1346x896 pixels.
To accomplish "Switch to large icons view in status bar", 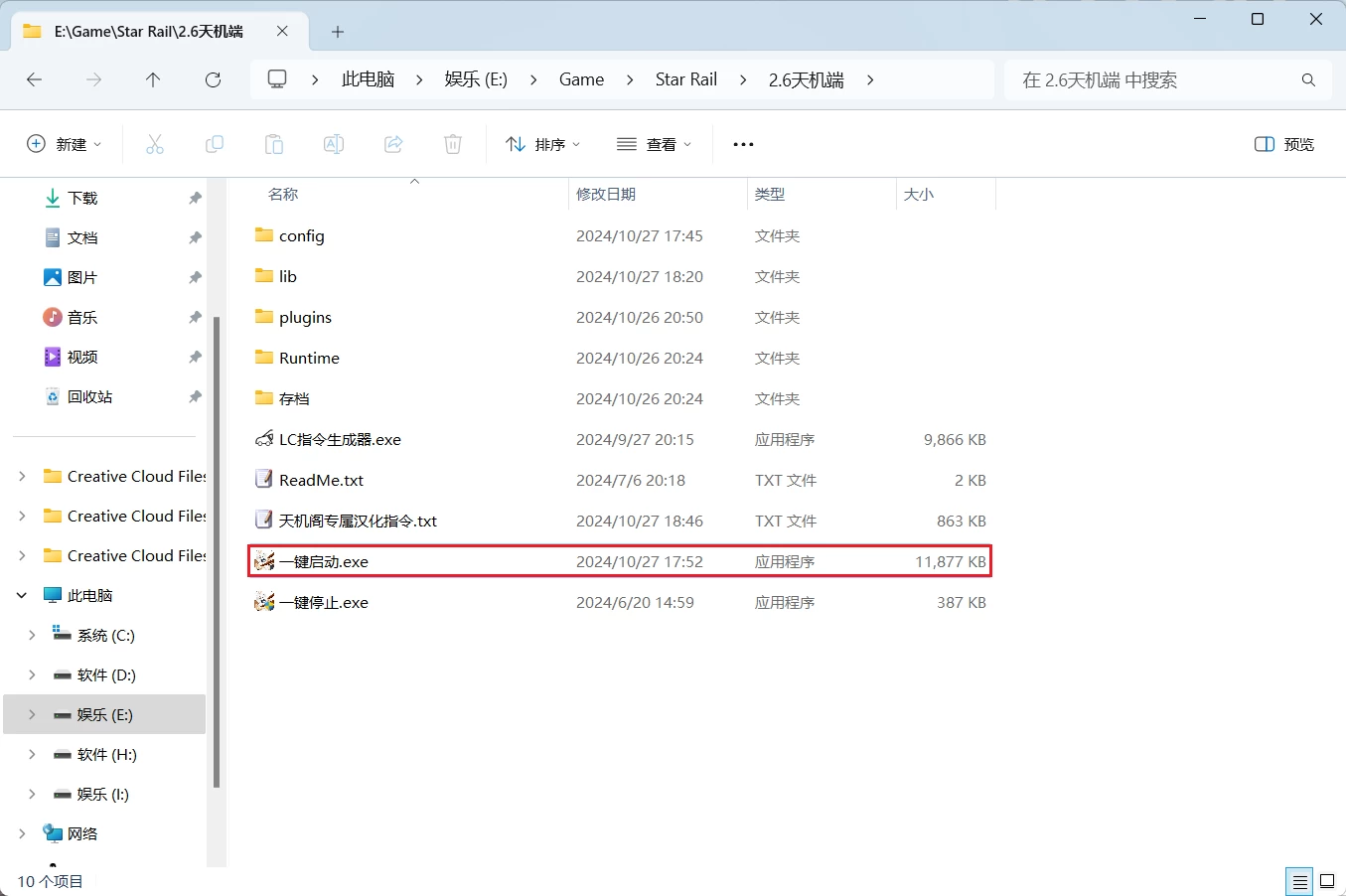I will tap(1327, 881).
